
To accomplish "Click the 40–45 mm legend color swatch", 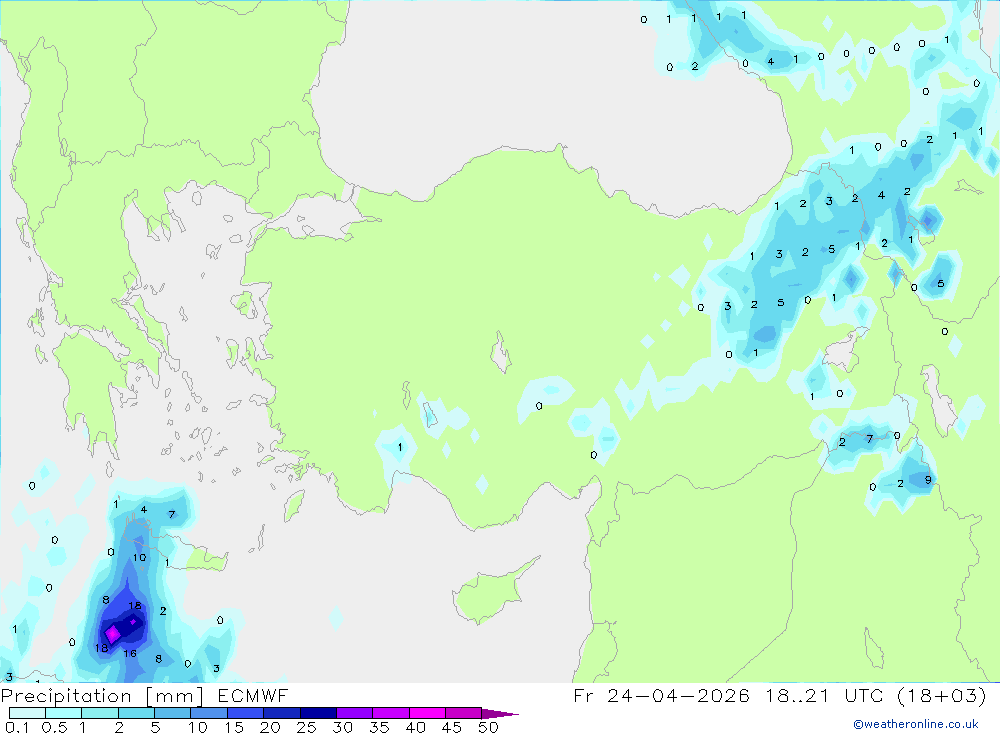I will pyautogui.click(x=427, y=713).
